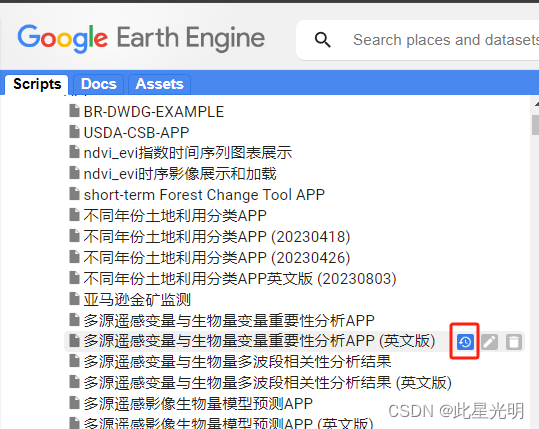Open the Assets tab
This screenshot has height=429, width=539.
click(160, 84)
